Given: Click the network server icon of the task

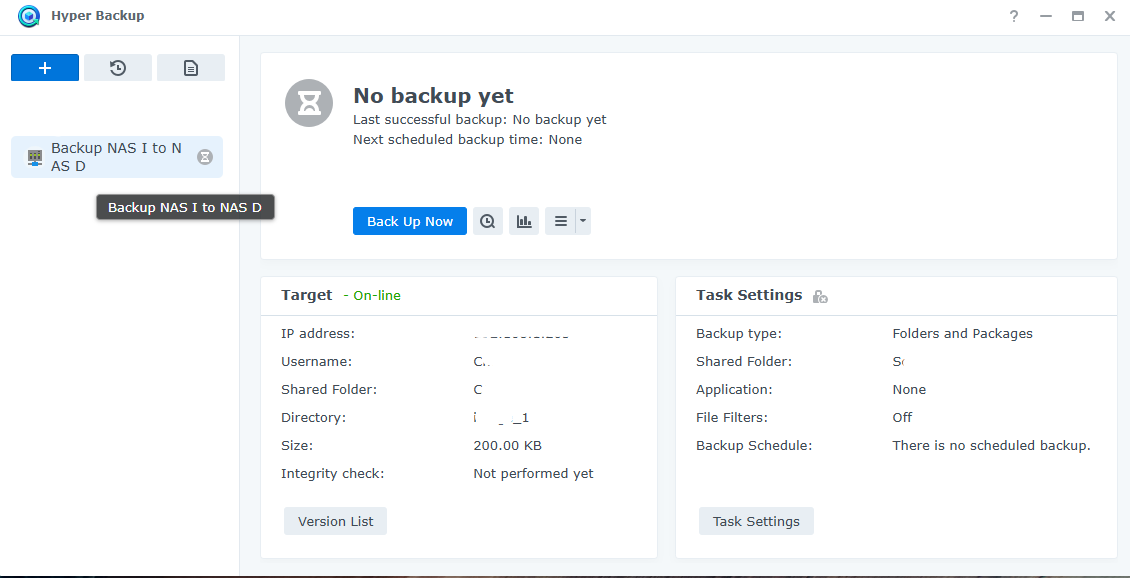Looking at the screenshot, I should coord(35,157).
